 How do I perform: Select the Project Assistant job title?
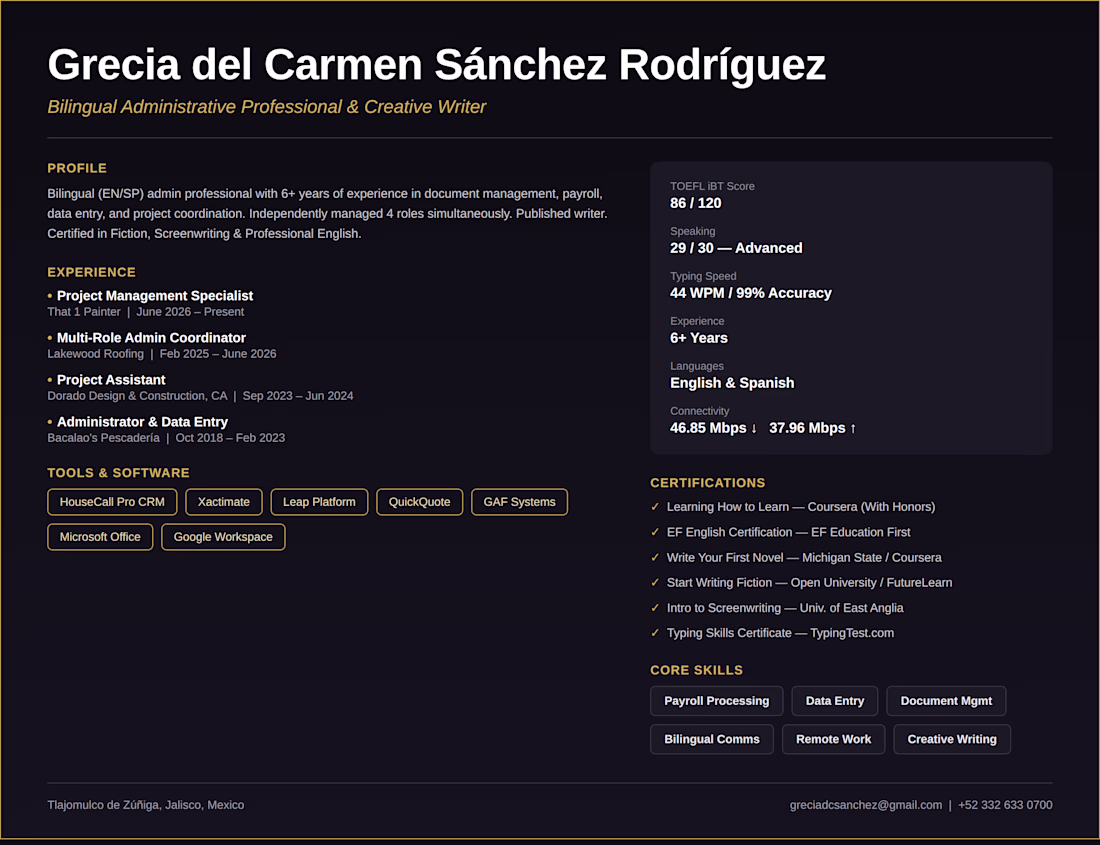pos(111,380)
